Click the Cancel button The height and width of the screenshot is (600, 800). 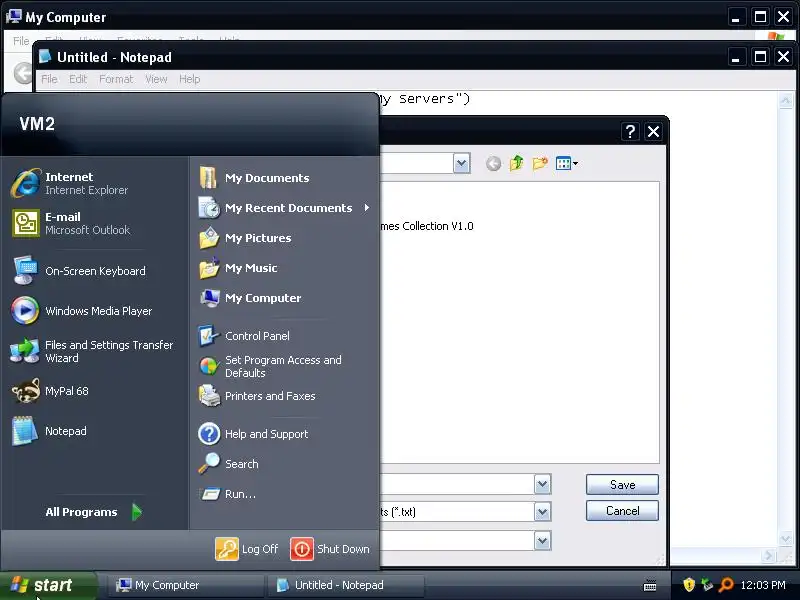click(x=622, y=511)
